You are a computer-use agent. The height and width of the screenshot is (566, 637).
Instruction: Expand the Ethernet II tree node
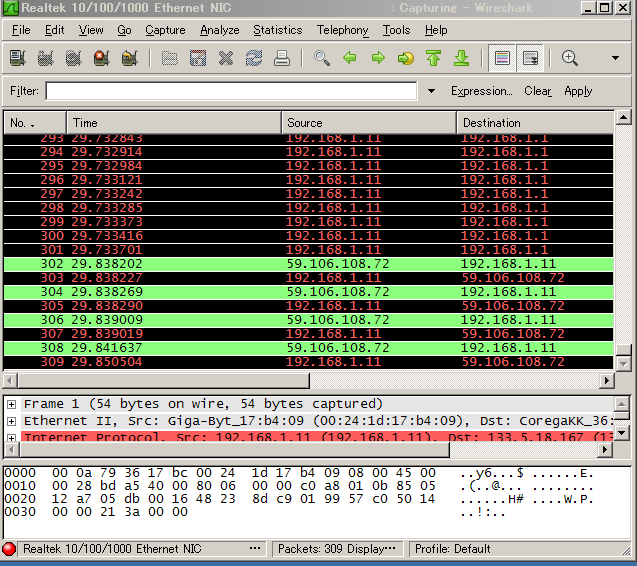tap(11, 421)
